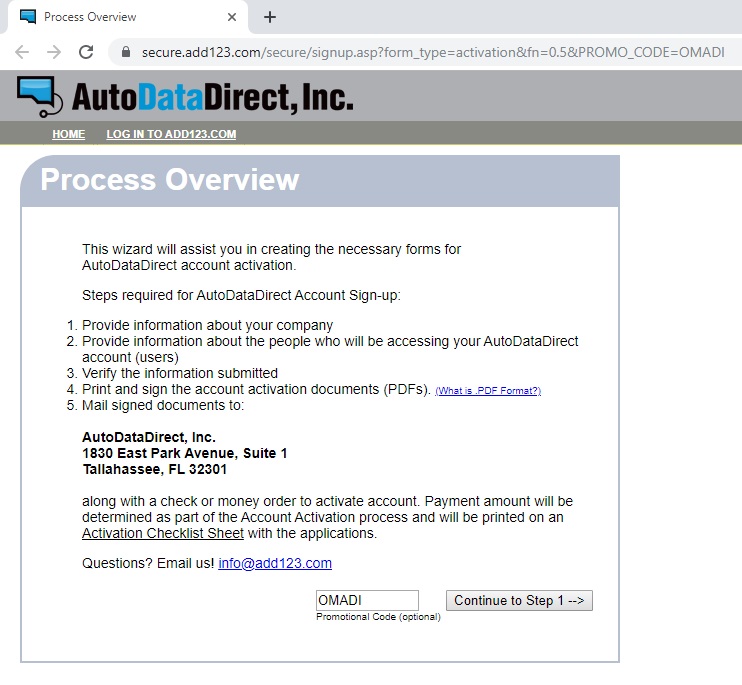Screen dimensions: 742x685
Task: Click the padlock icon in address bar
Action: coord(126,52)
